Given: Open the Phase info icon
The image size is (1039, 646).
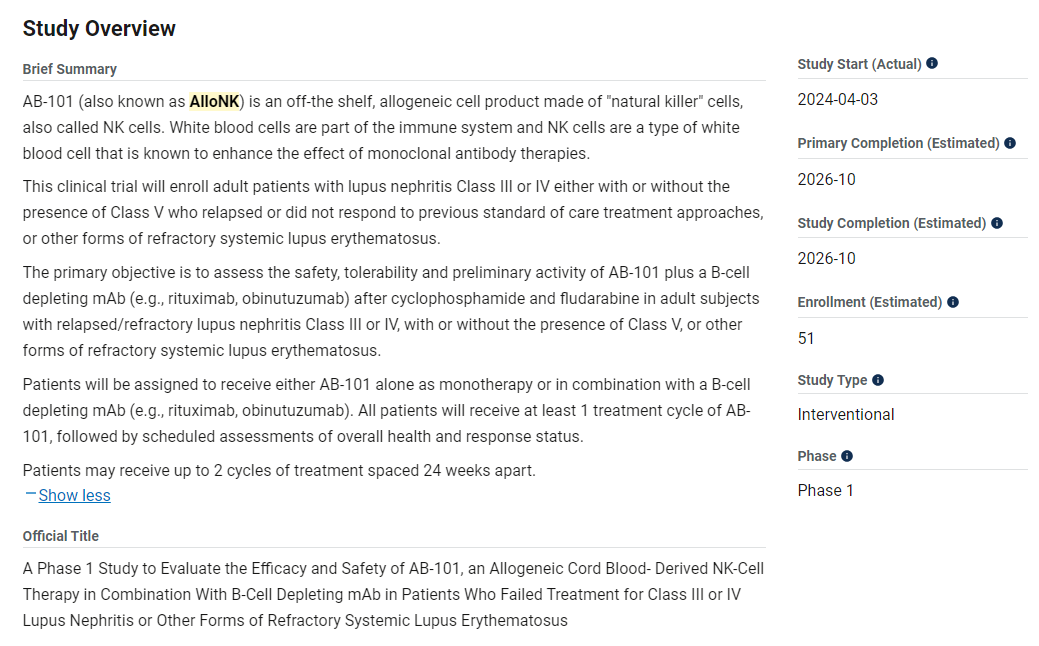Looking at the screenshot, I should [847, 456].
